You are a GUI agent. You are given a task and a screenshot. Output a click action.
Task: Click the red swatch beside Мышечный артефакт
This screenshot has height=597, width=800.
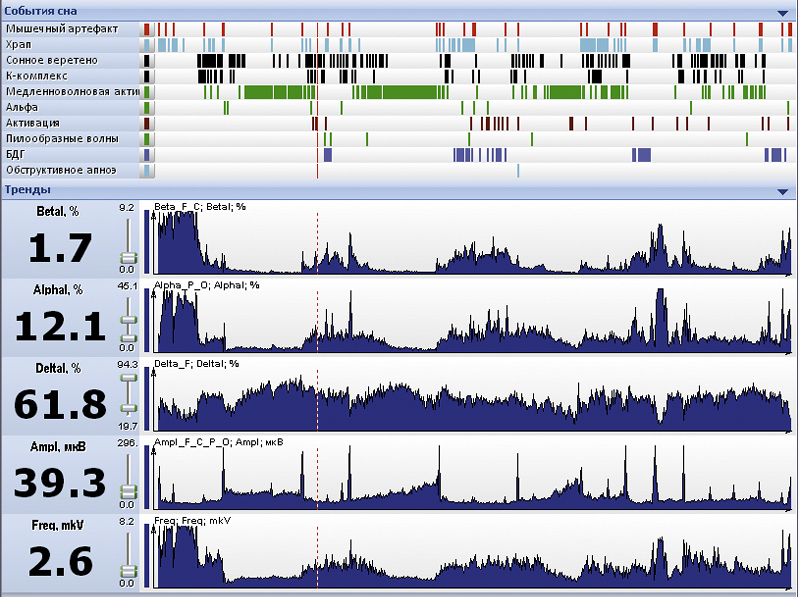(x=147, y=29)
